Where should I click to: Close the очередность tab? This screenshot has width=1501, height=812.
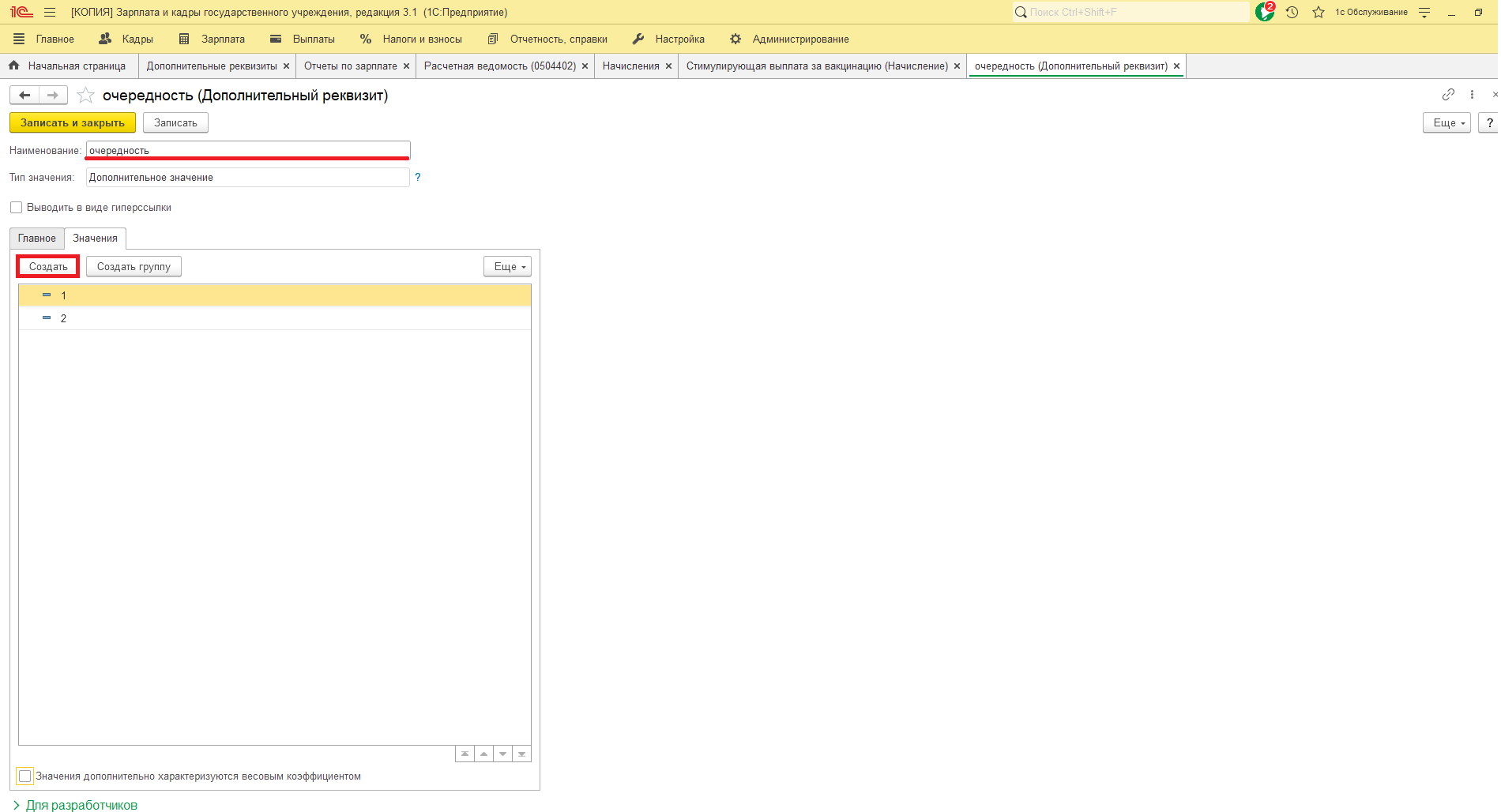pyautogui.click(x=1176, y=66)
